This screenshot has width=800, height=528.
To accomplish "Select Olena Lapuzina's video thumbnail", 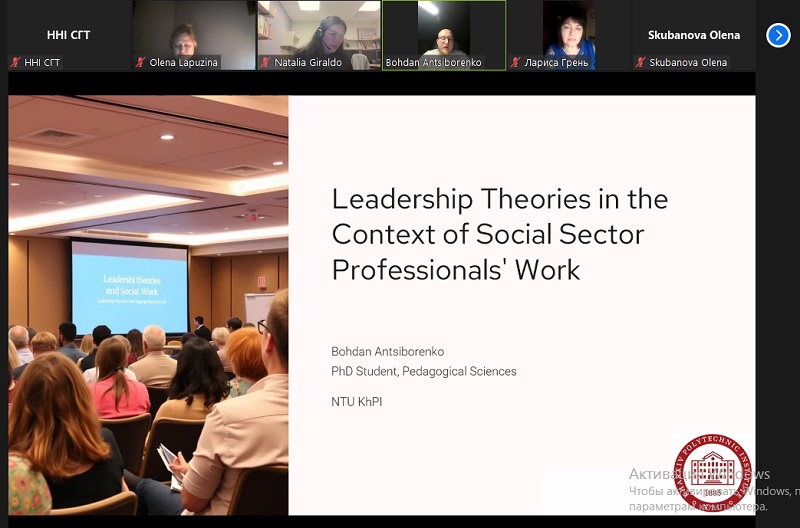I will (194, 35).
